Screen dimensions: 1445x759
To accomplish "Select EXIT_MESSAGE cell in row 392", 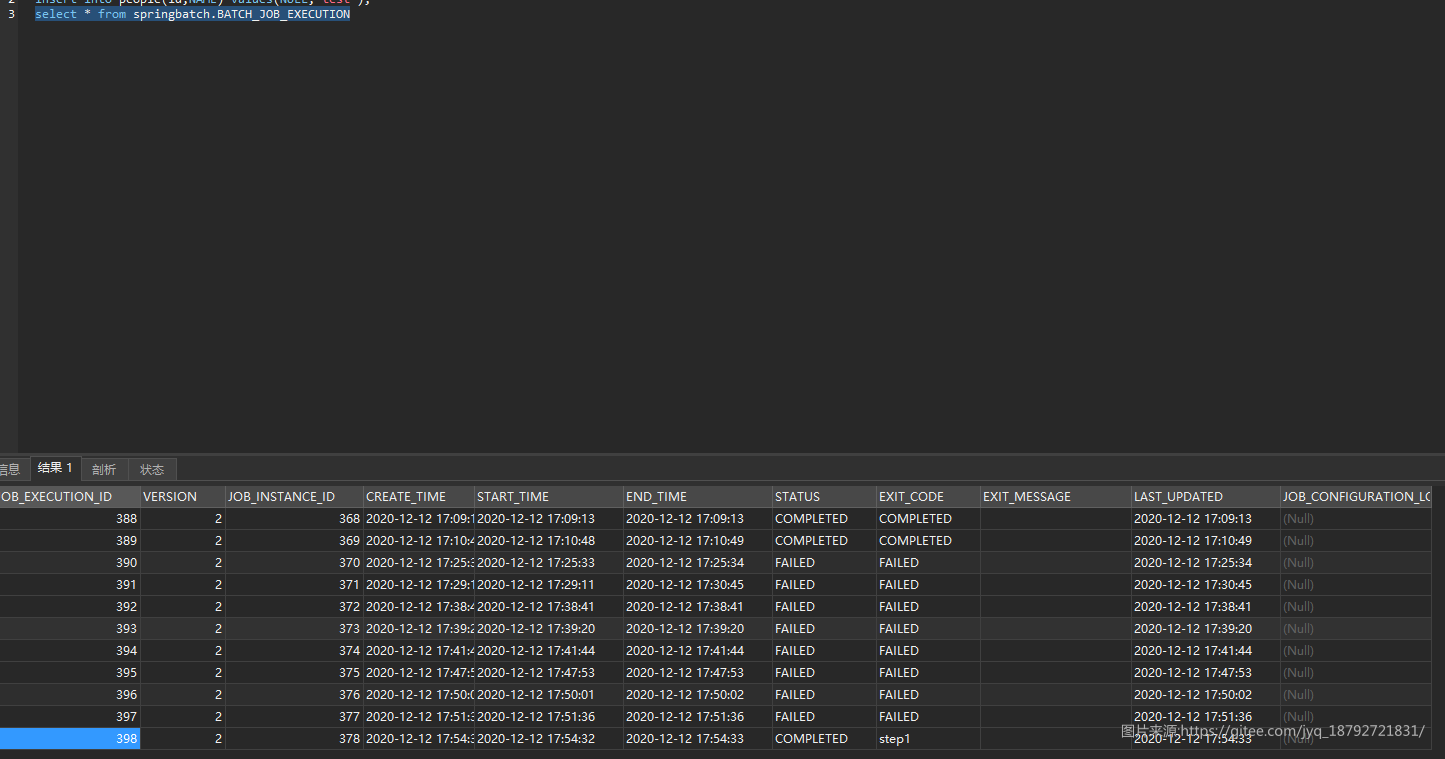I will (x=1056, y=607).
